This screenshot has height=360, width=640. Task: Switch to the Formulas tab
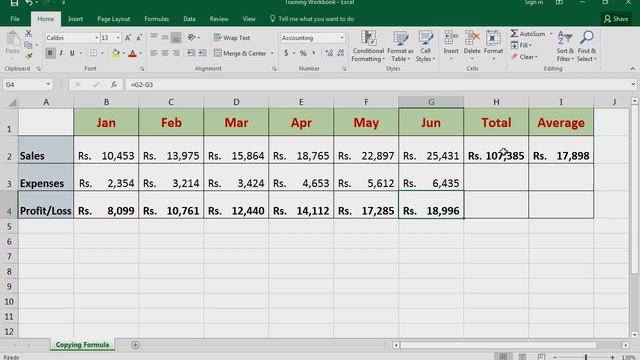tap(156, 19)
